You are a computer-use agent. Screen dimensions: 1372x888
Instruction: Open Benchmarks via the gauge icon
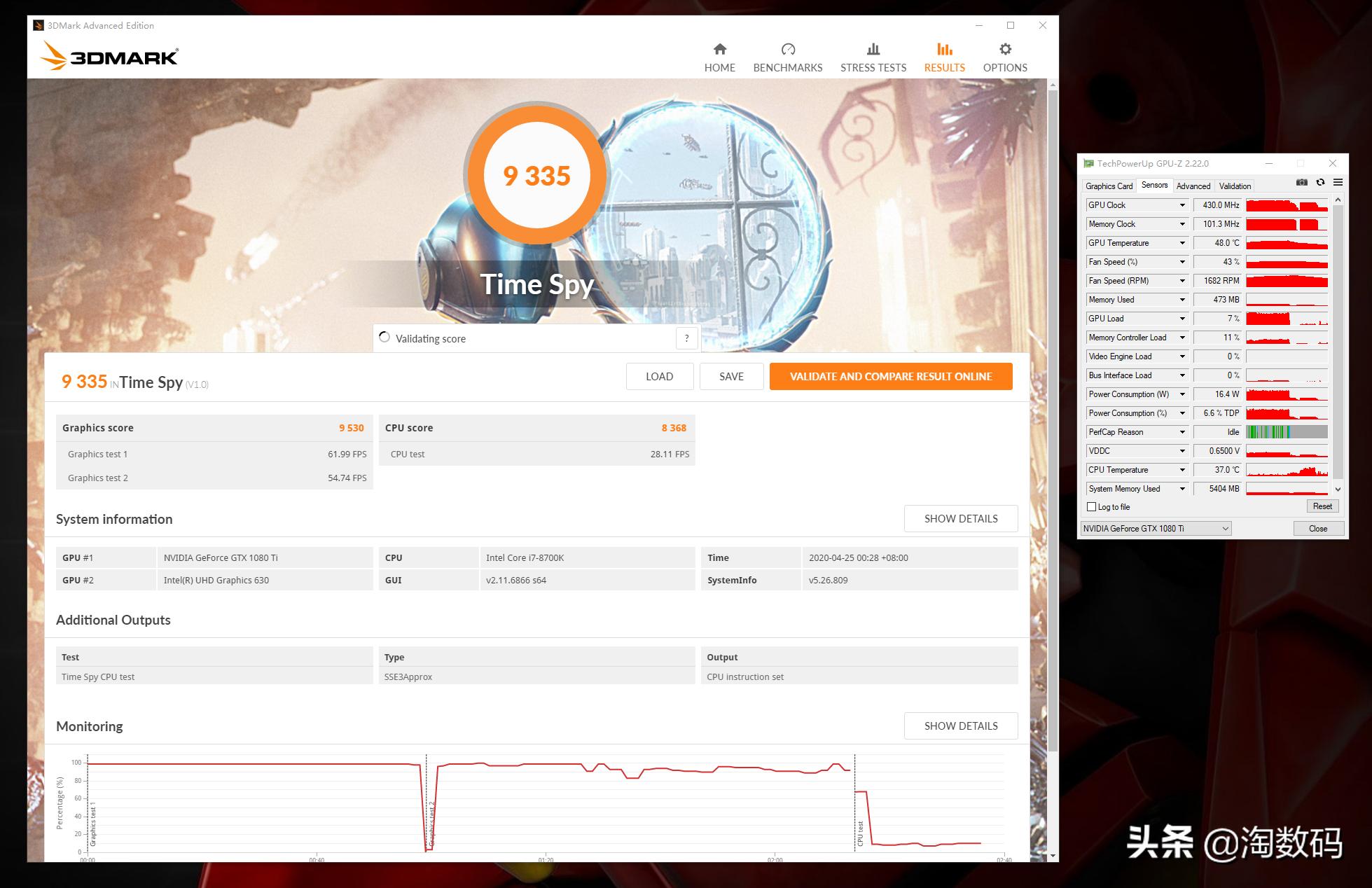coord(787,49)
